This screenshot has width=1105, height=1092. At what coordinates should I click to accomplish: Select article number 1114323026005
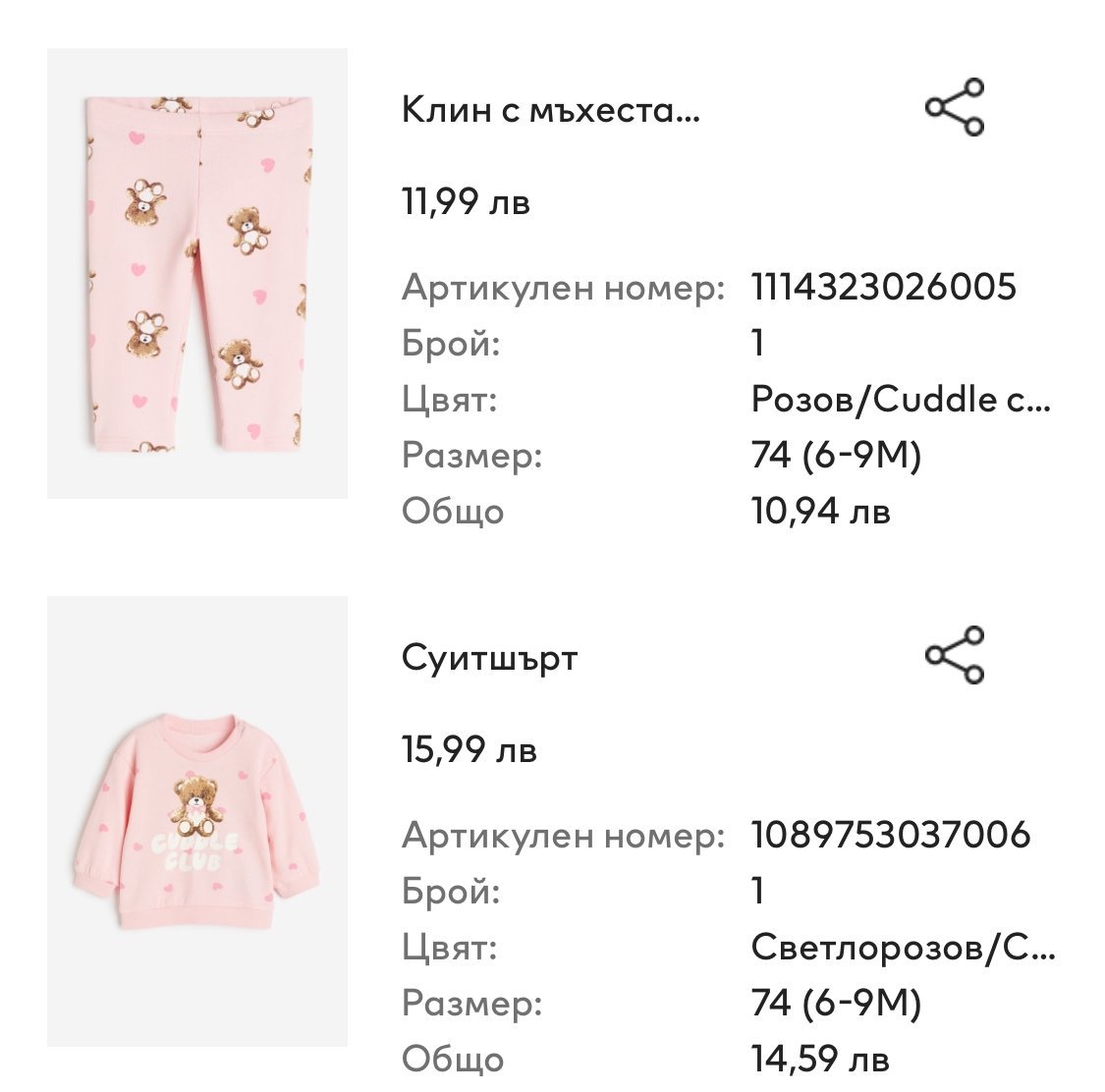pyautogui.click(x=884, y=288)
